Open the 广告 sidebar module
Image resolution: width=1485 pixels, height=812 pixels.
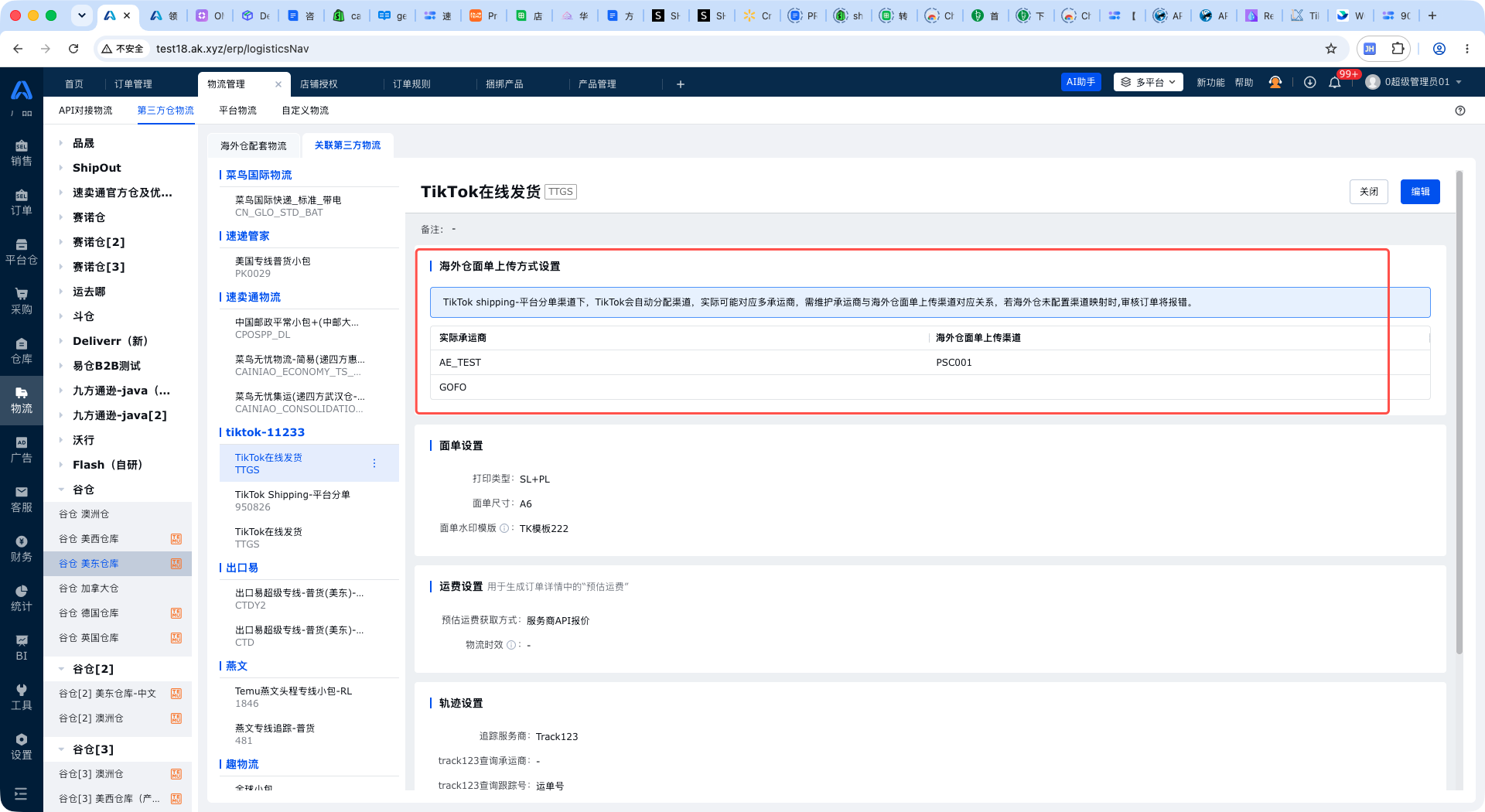22,450
